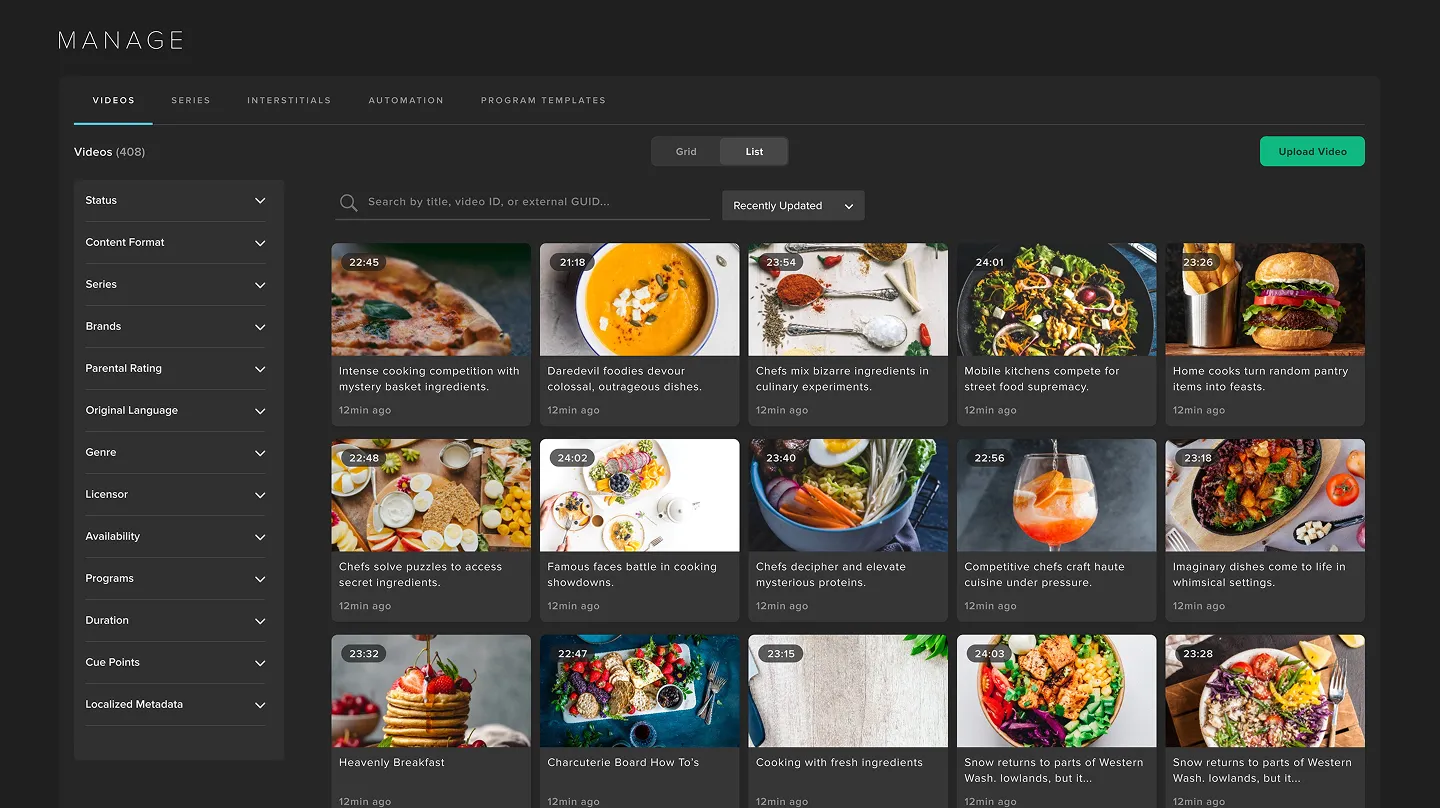Click the 'Heavenly Breakfast' title

pyautogui.click(x=392, y=763)
